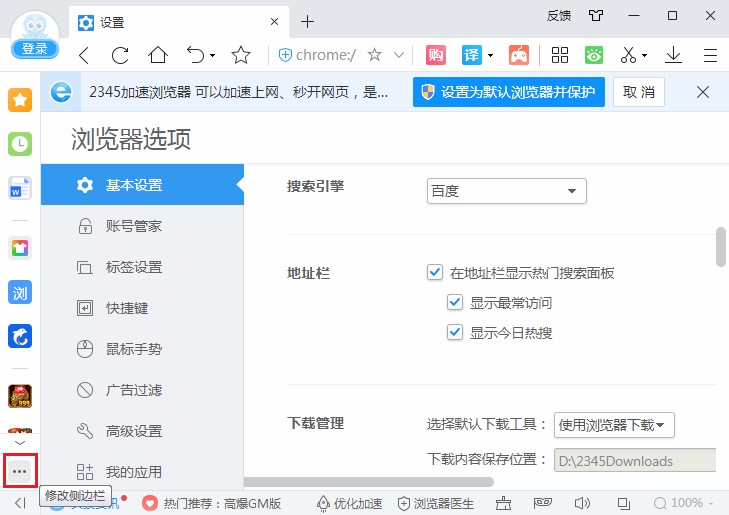This screenshot has width=729, height=515.
Task: Collapse the sidebar with arrow icon
Action: (20, 503)
